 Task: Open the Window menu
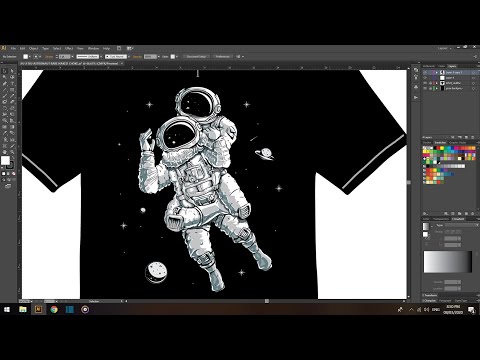pyautogui.click(x=93, y=48)
